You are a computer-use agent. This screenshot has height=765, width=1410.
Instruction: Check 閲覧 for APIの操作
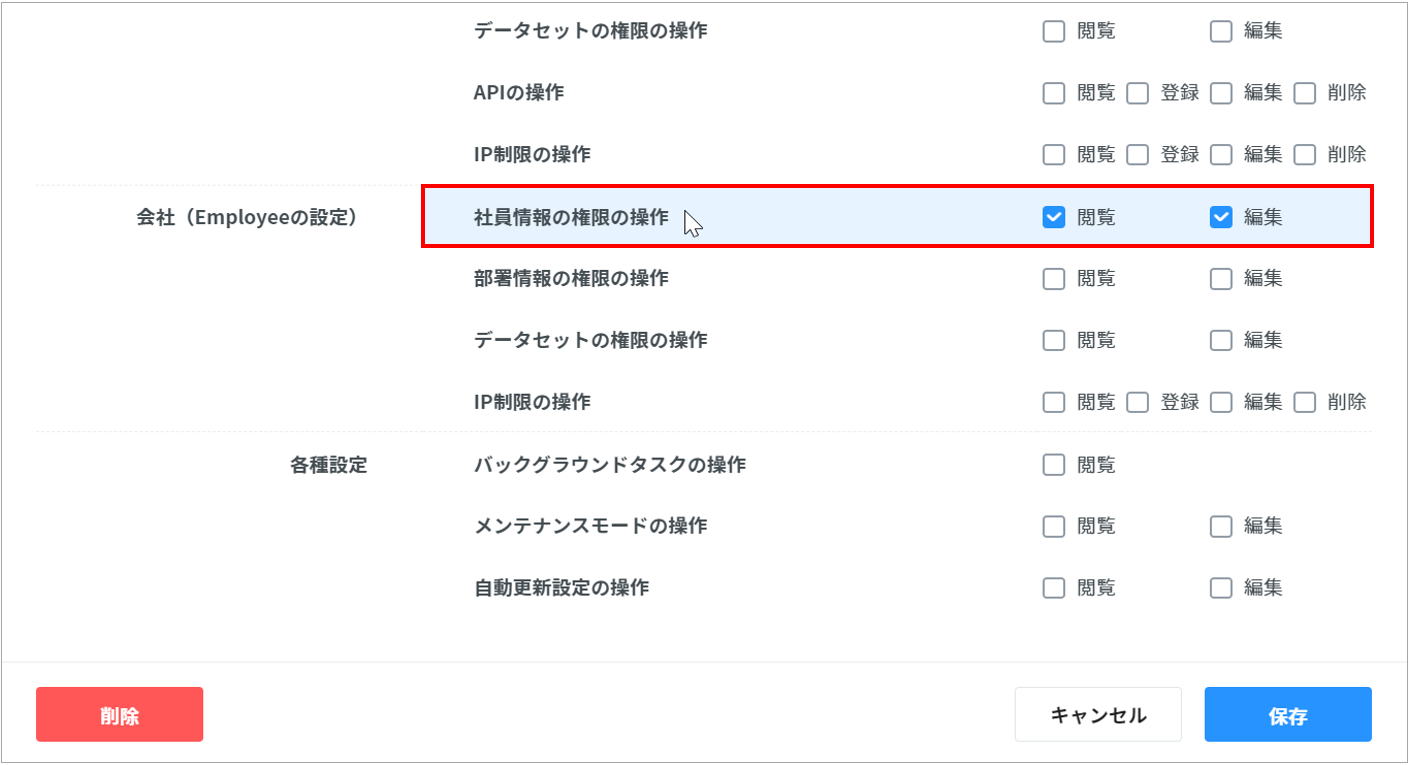[x=1054, y=94]
